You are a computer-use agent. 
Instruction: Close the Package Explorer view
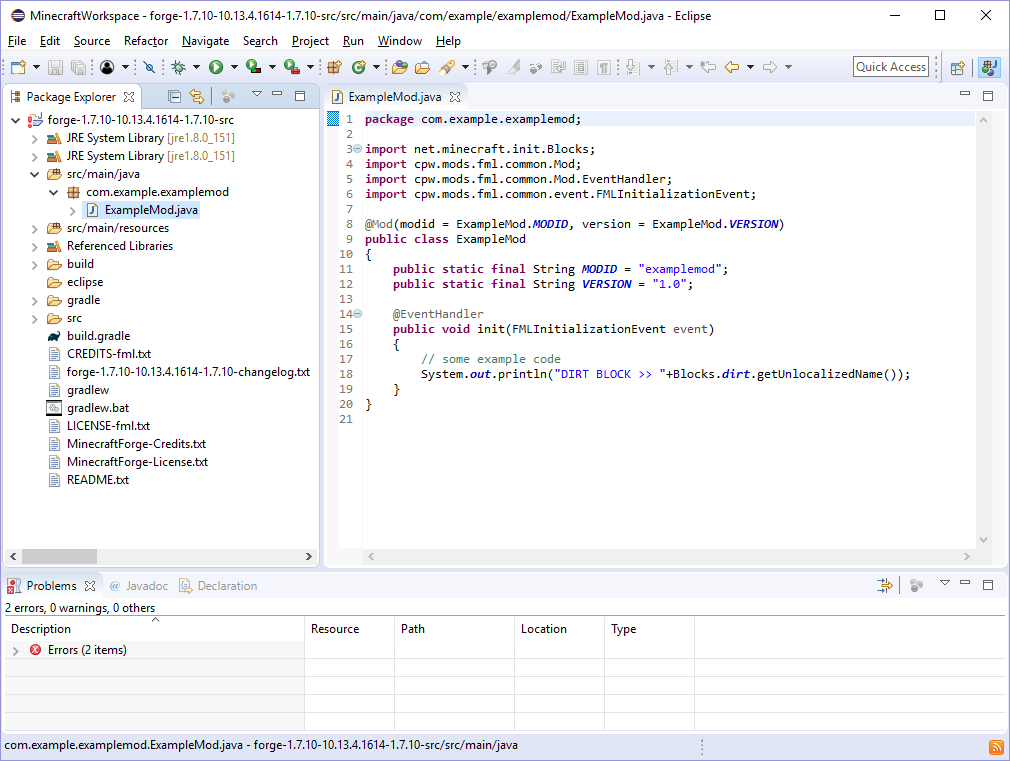pos(129,97)
